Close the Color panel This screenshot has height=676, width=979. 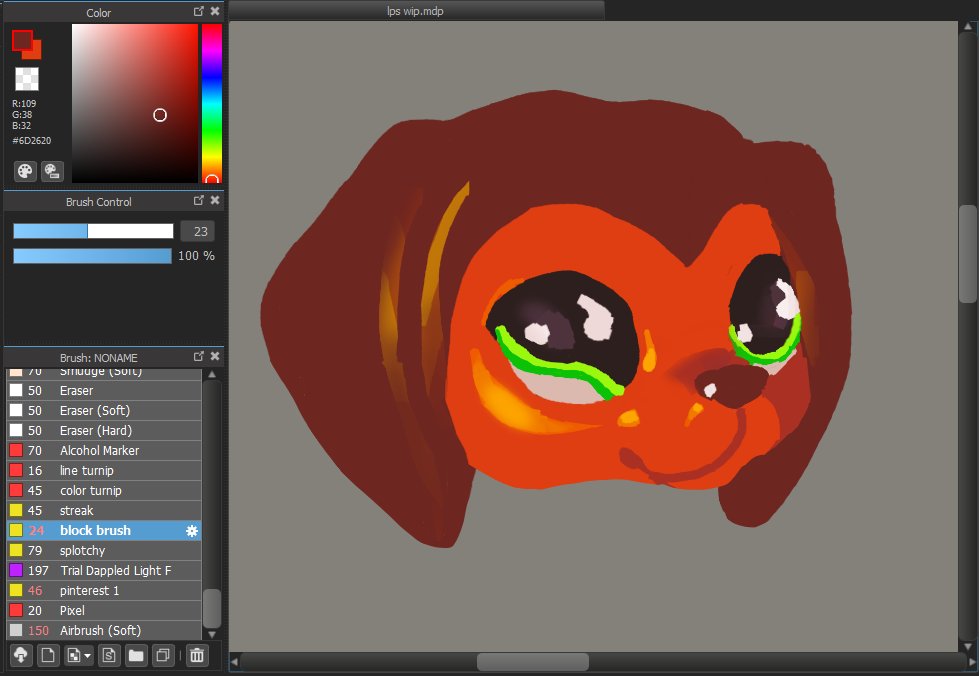pyautogui.click(x=215, y=11)
